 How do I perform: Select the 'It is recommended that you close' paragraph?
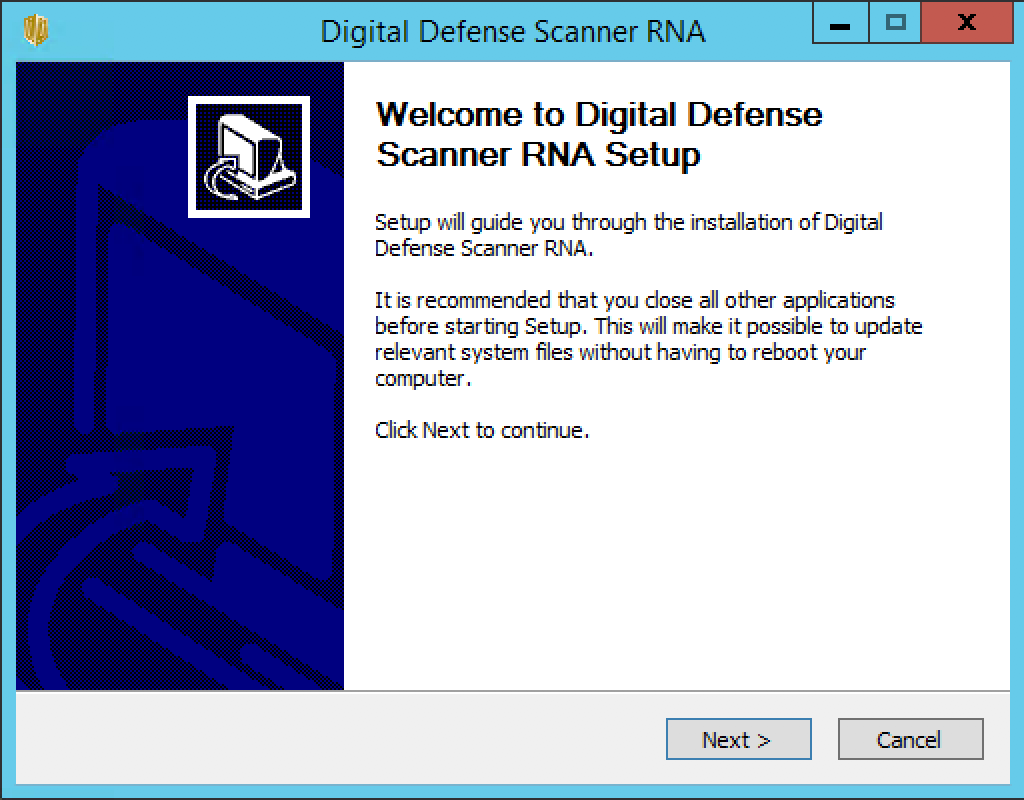pyautogui.click(x=648, y=339)
